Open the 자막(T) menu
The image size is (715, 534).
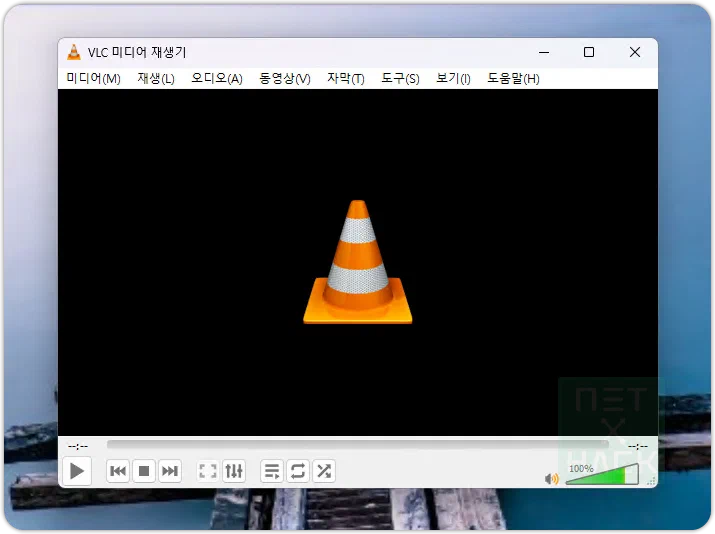tap(346, 78)
